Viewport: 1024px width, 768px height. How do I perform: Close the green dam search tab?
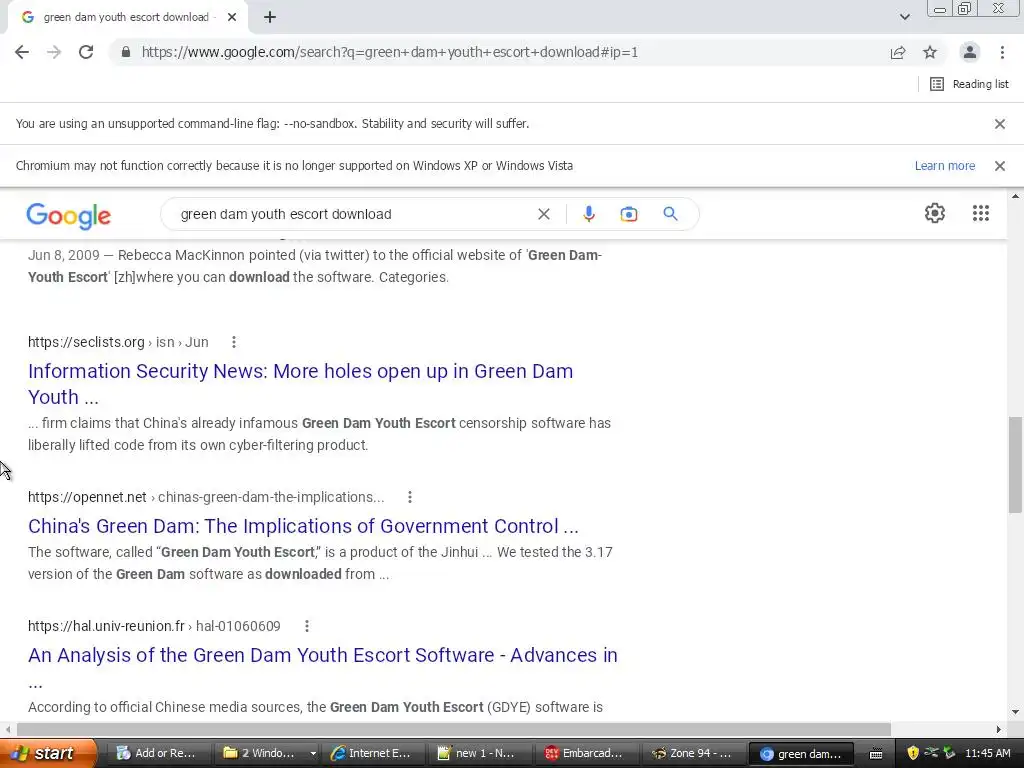[232, 17]
